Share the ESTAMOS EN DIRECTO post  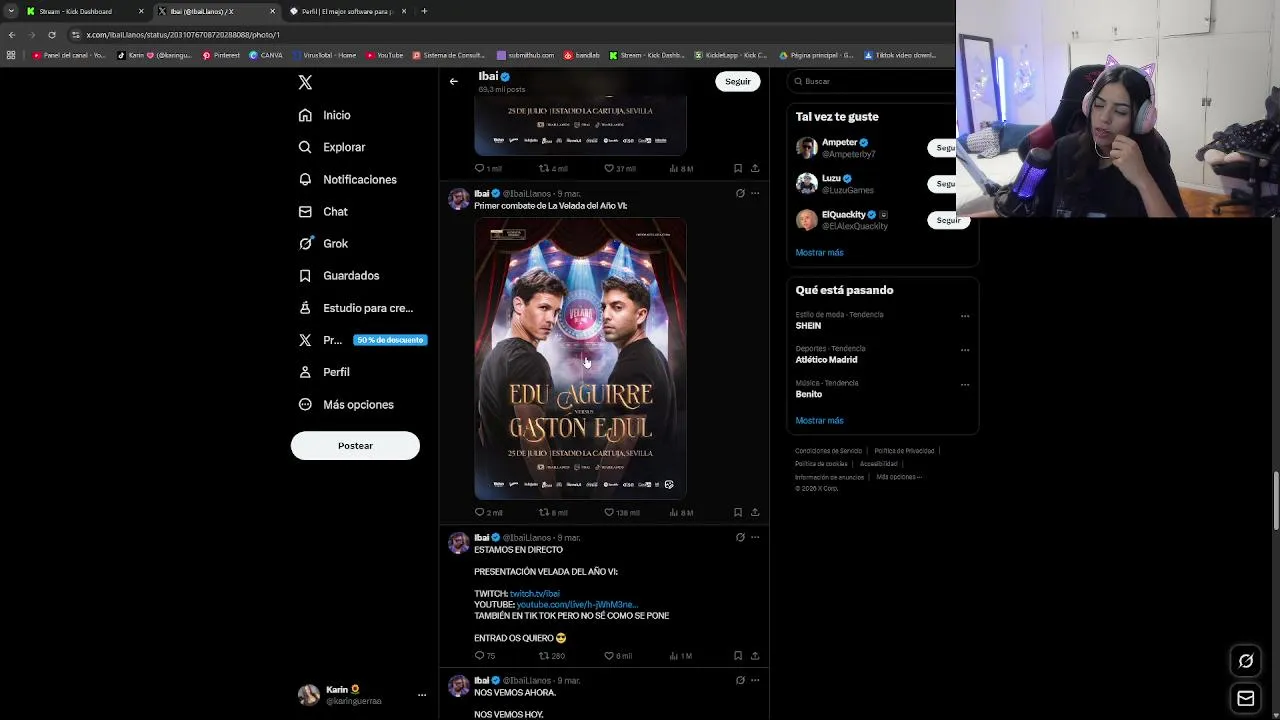coord(755,656)
